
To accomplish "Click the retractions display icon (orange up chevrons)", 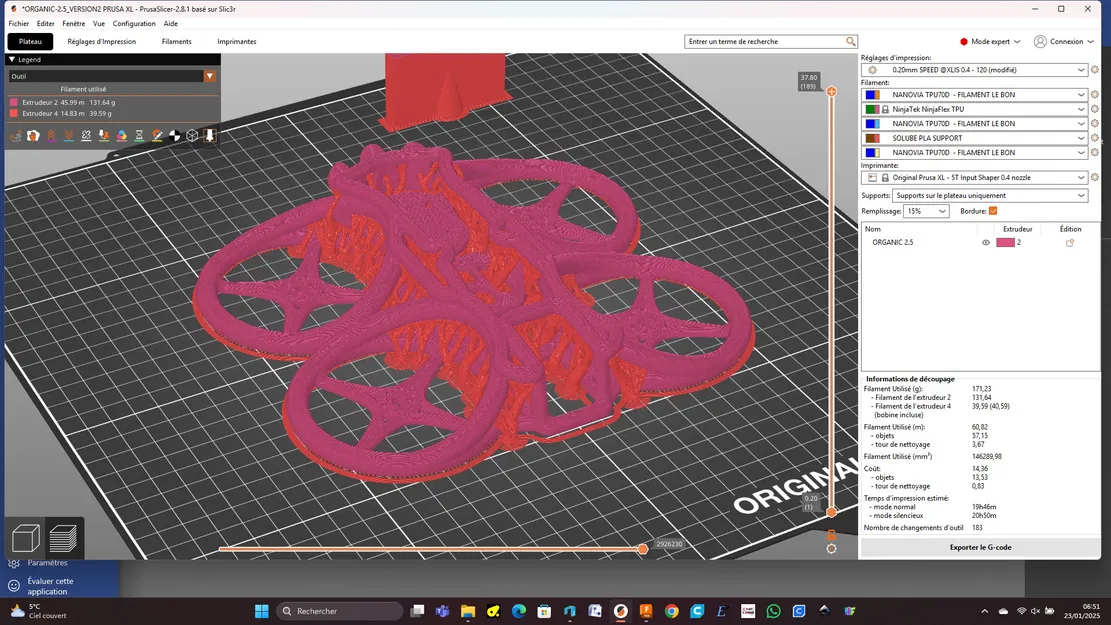I will 50,135.
